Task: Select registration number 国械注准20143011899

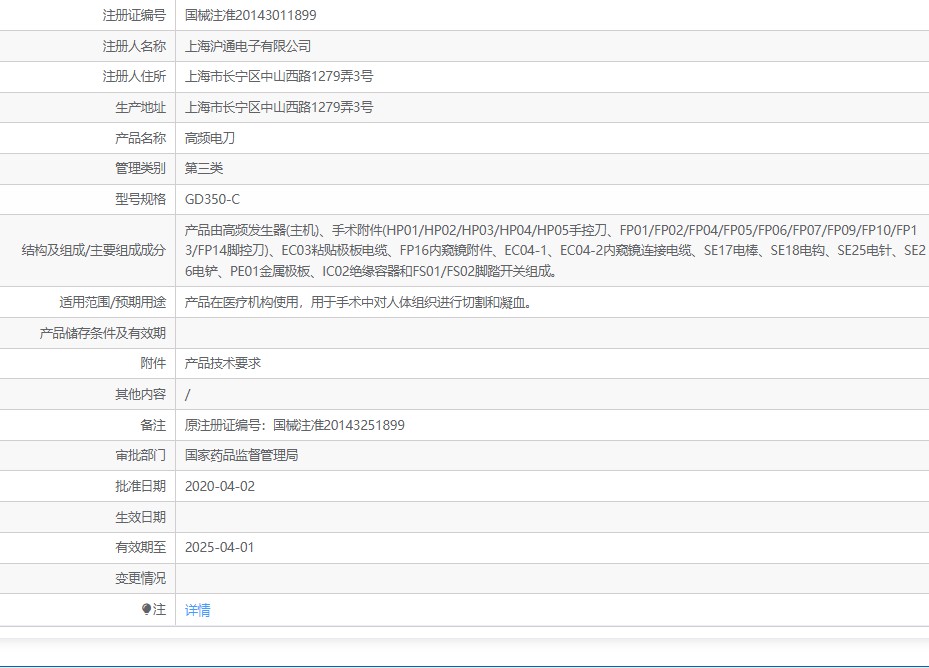Action: pos(251,15)
